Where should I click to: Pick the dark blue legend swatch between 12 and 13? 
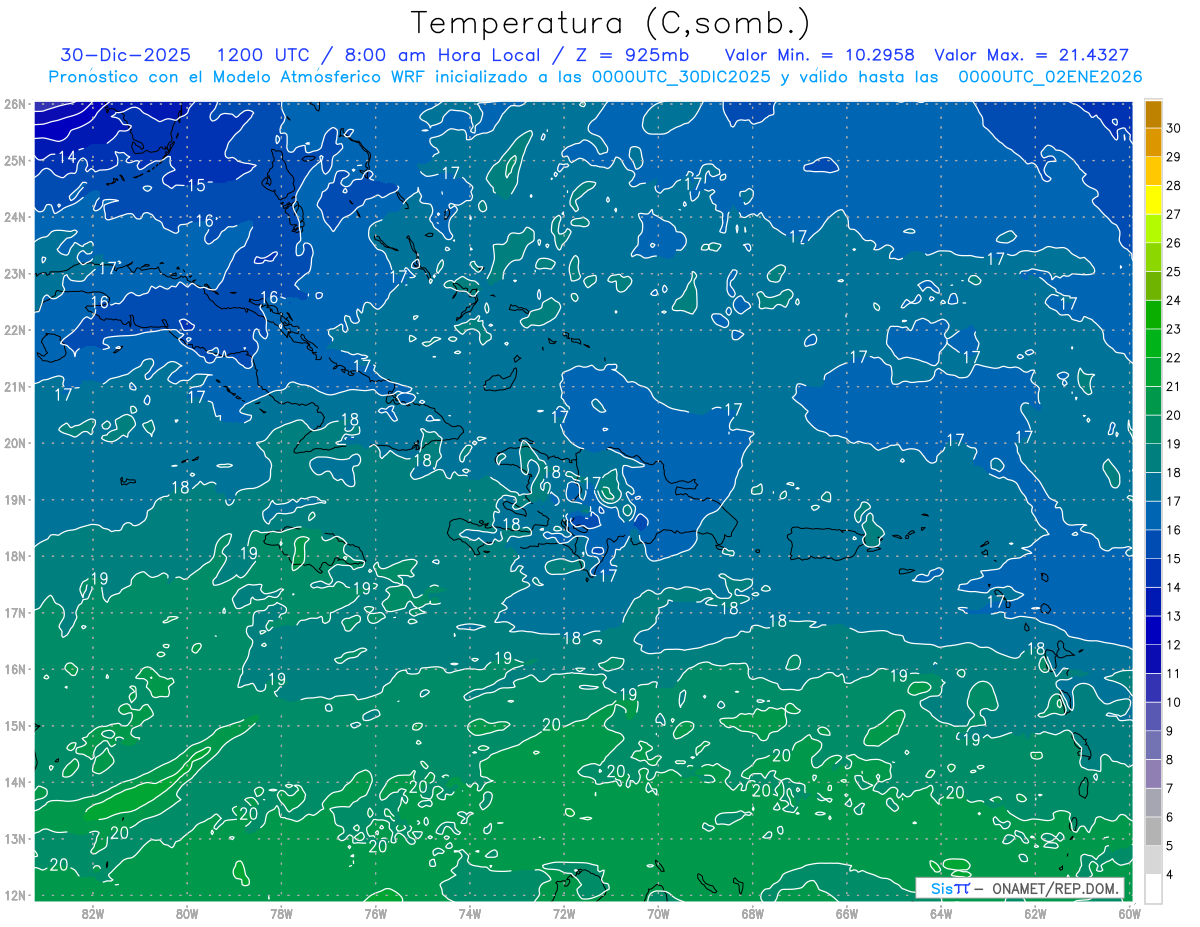point(1153,631)
